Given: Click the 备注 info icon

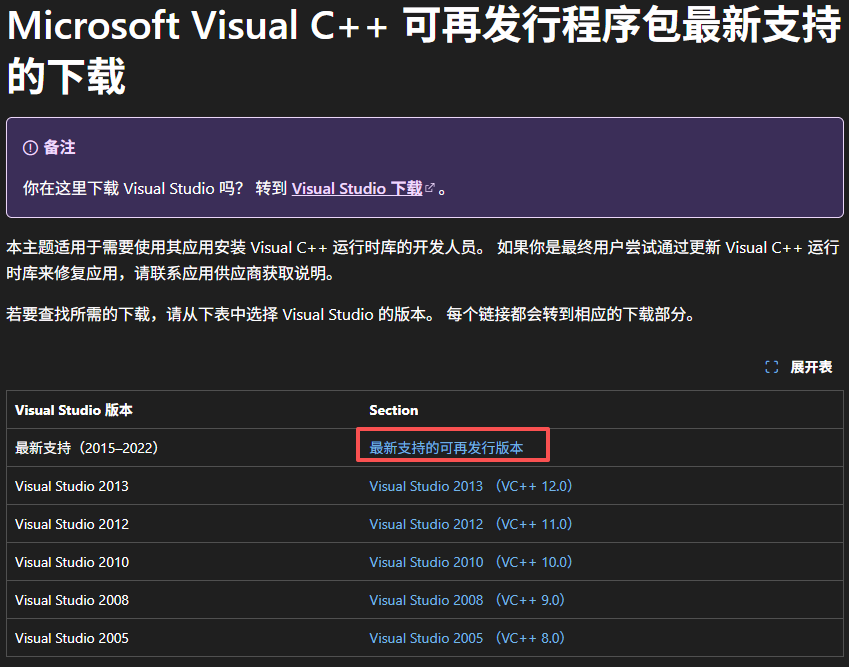Looking at the screenshot, I should click(30, 147).
